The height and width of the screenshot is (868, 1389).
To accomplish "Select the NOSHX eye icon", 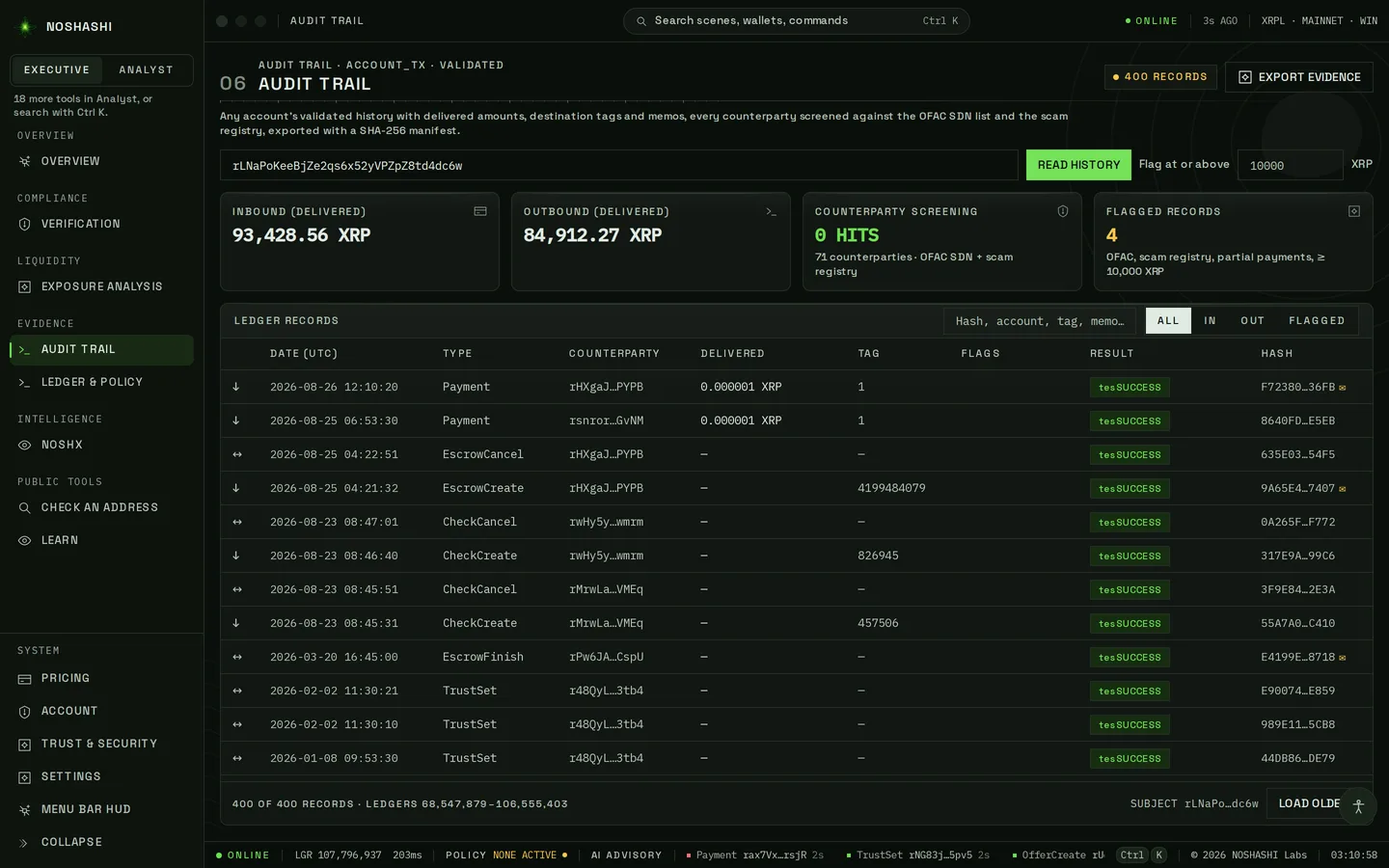I will coord(25,446).
